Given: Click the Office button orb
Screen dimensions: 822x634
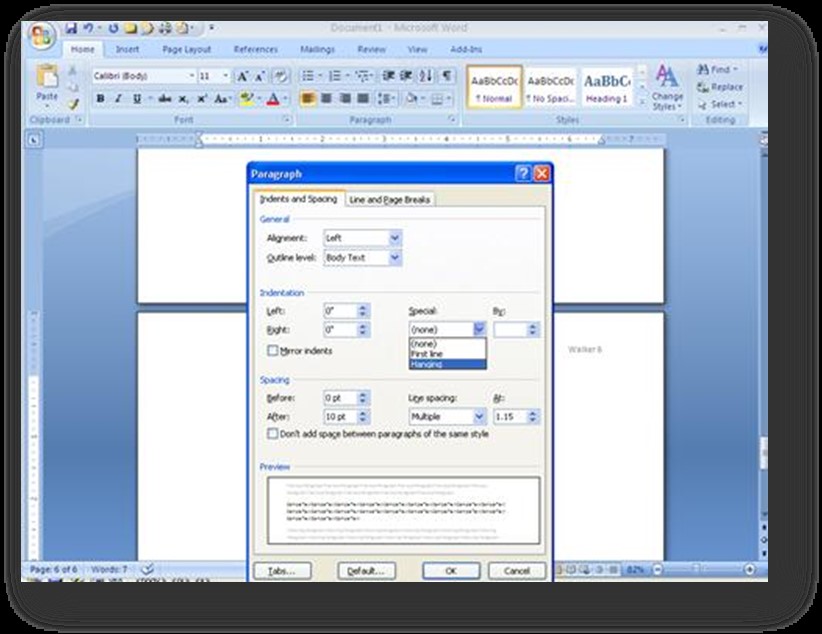Looking at the screenshot, I should point(42,36).
